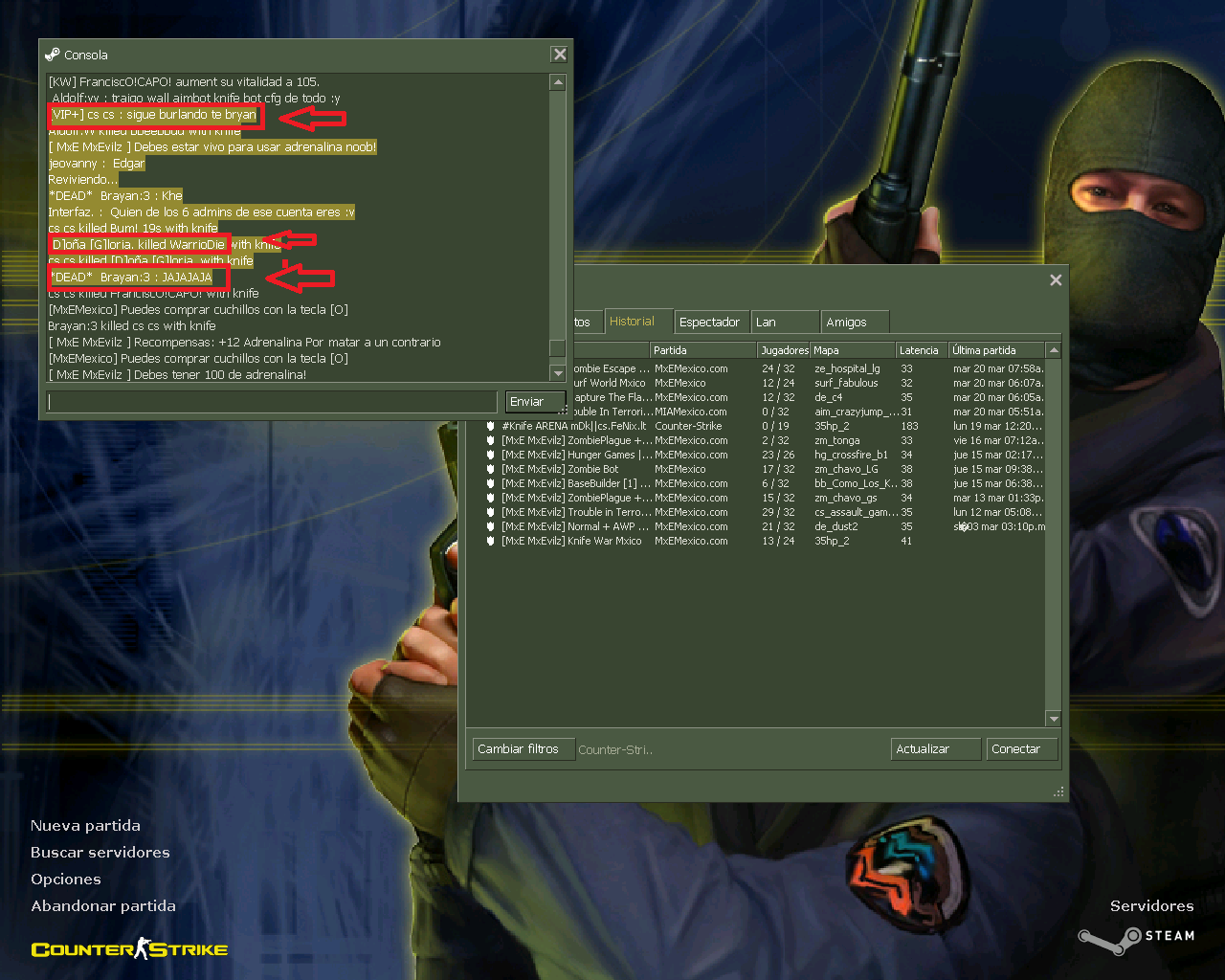Open Cambiar filtros

tap(523, 749)
